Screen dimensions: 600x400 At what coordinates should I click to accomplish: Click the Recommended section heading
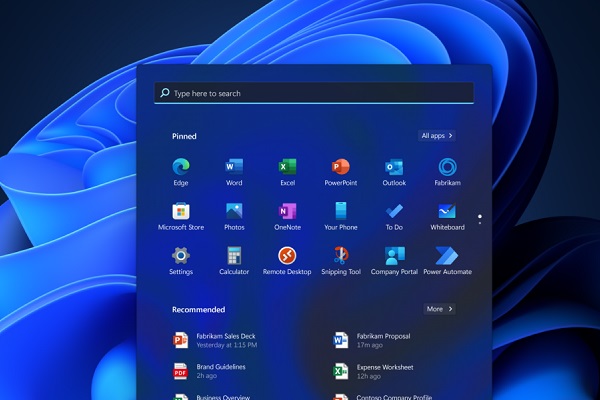pos(199,309)
